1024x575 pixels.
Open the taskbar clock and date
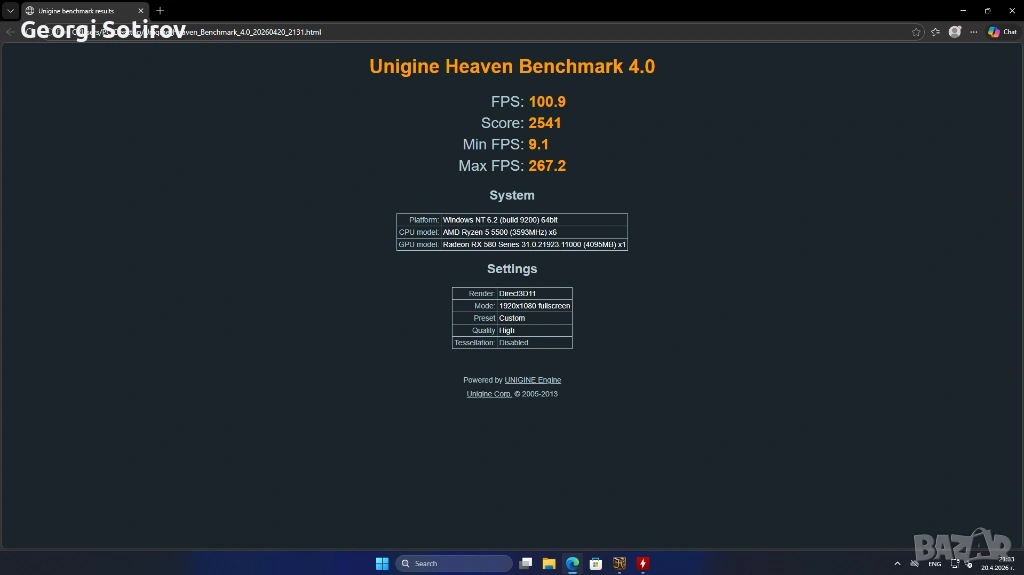1001,563
